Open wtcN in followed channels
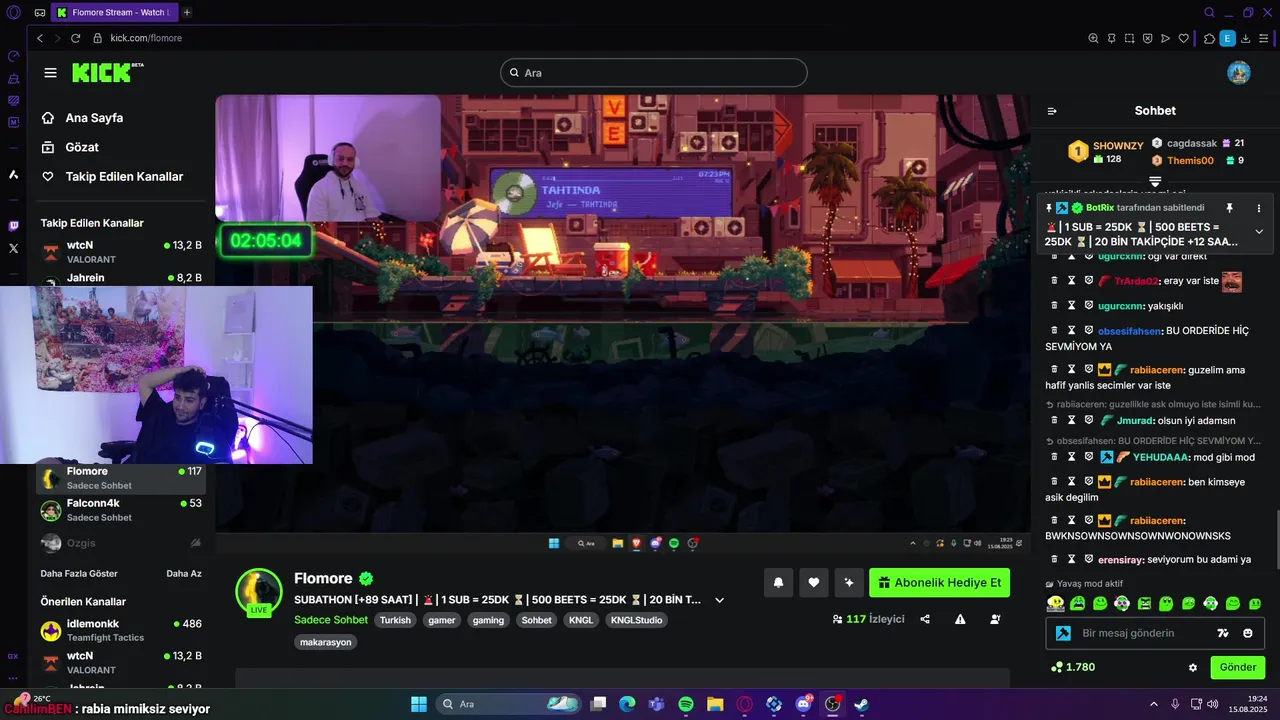Viewport: 1280px width, 720px height. click(121, 251)
